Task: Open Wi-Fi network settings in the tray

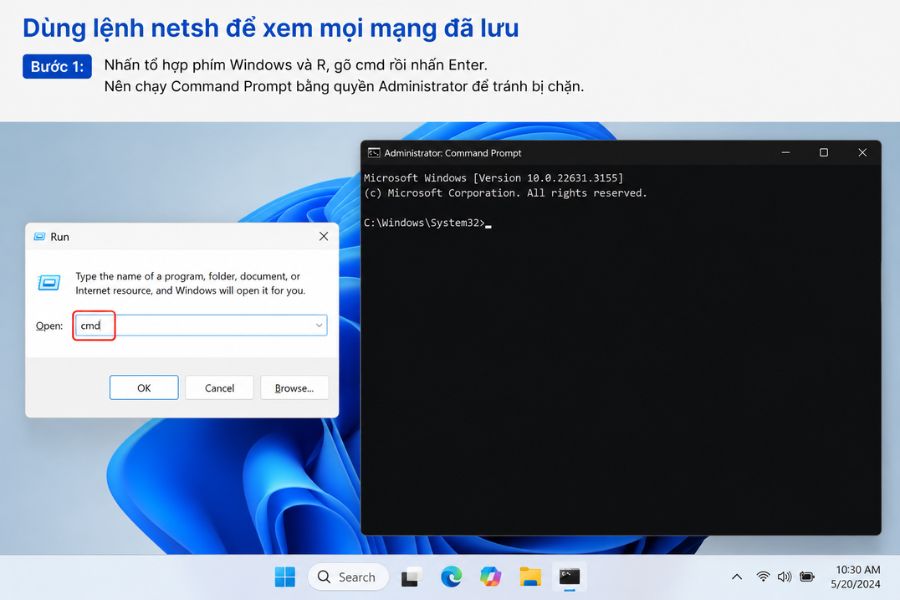Action: pyautogui.click(x=763, y=576)
